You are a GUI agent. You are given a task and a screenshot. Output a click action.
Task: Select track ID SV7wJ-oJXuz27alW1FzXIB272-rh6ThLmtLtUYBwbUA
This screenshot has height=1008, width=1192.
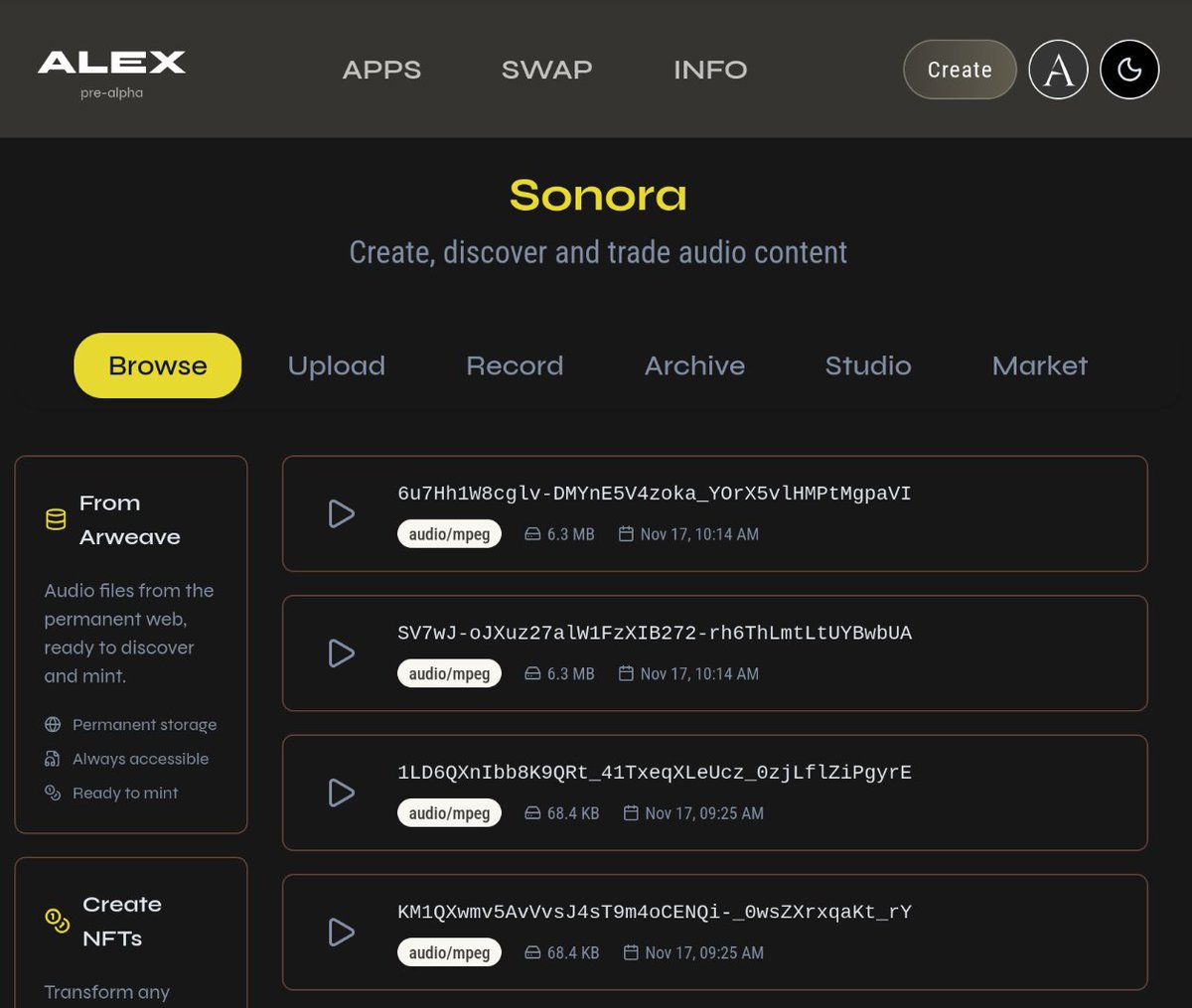[655, 633]
